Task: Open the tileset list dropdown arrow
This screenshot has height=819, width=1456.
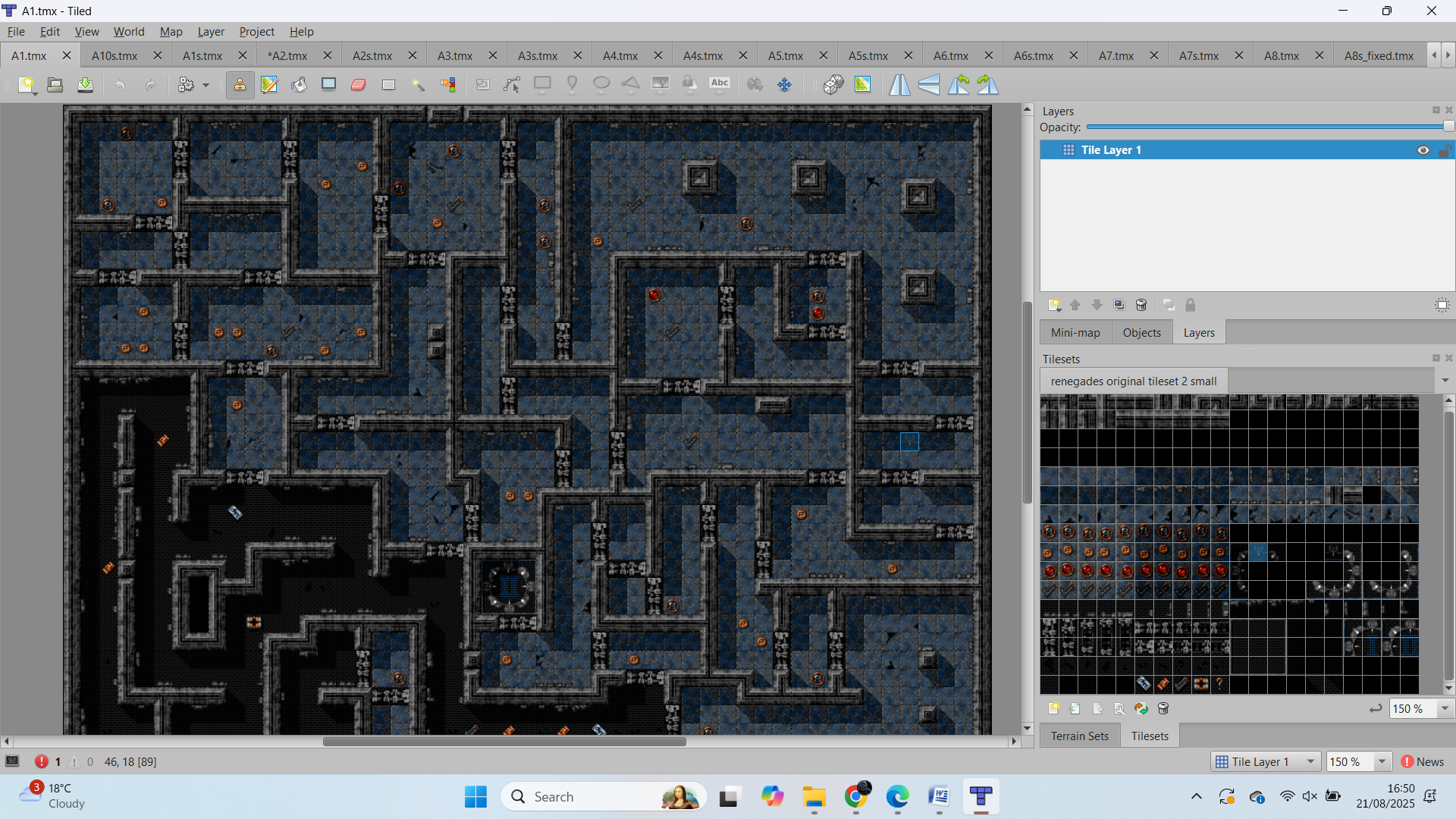Action: click(1445, 381)
